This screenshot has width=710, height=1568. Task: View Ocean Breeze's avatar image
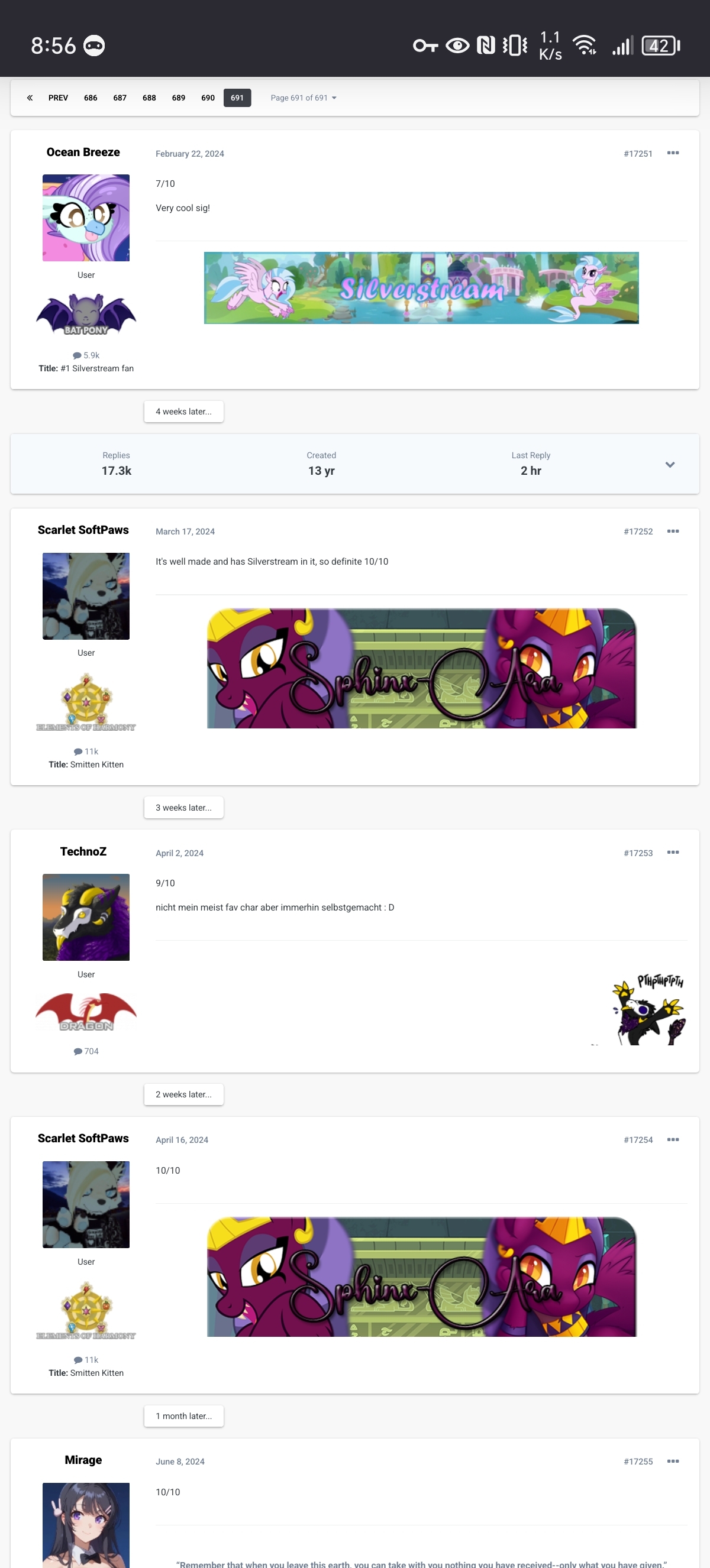pyautogui.click(x=86, y=218)
